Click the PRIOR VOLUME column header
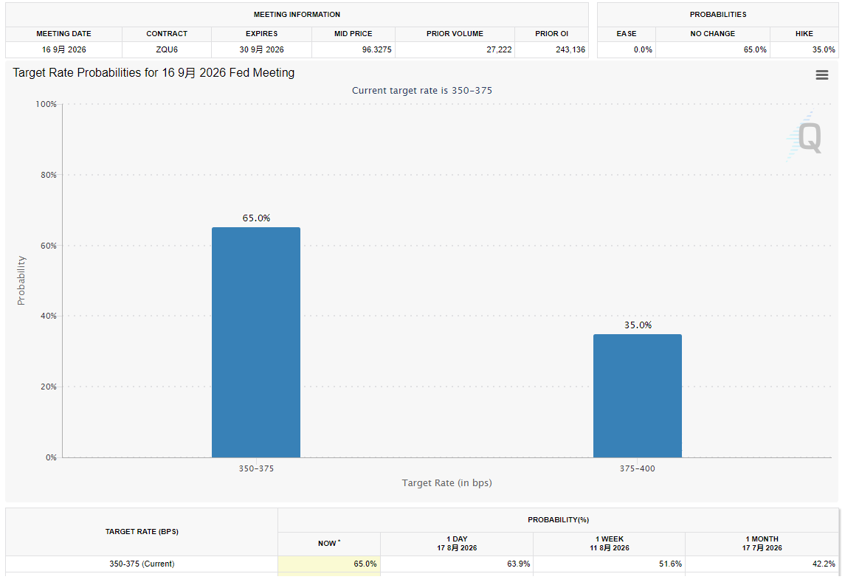845x585 pixels. coord(455,33)
